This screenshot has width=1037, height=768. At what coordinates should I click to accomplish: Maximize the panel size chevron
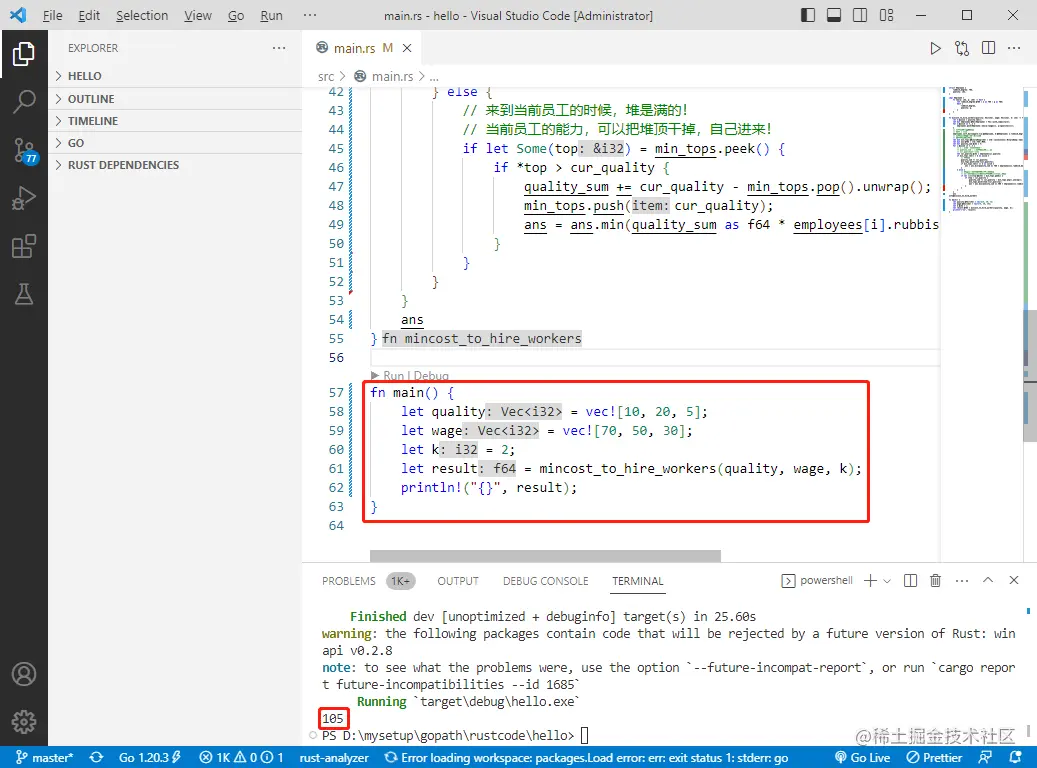click(987, 580)
